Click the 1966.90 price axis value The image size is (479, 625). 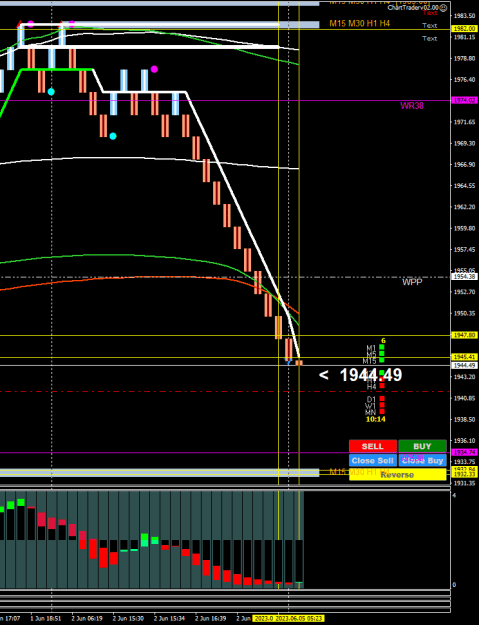click(464, 164)
